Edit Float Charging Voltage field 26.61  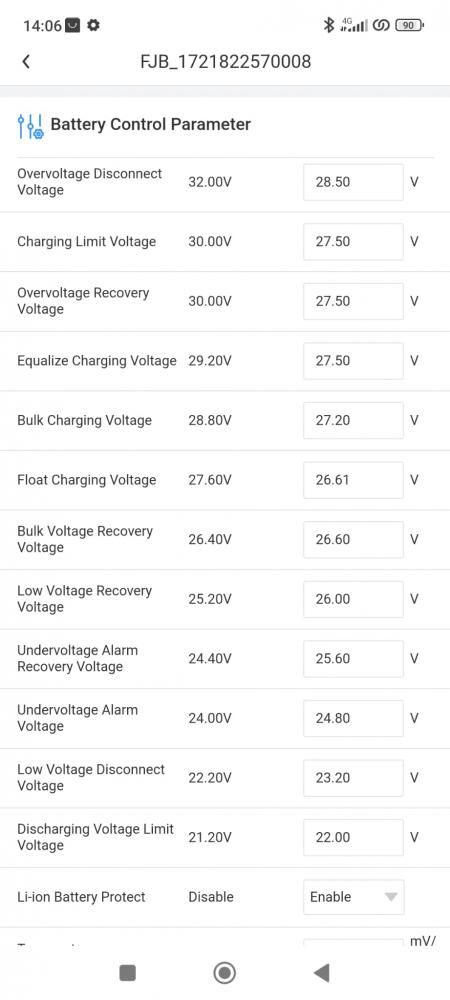[x=353, y=480]
